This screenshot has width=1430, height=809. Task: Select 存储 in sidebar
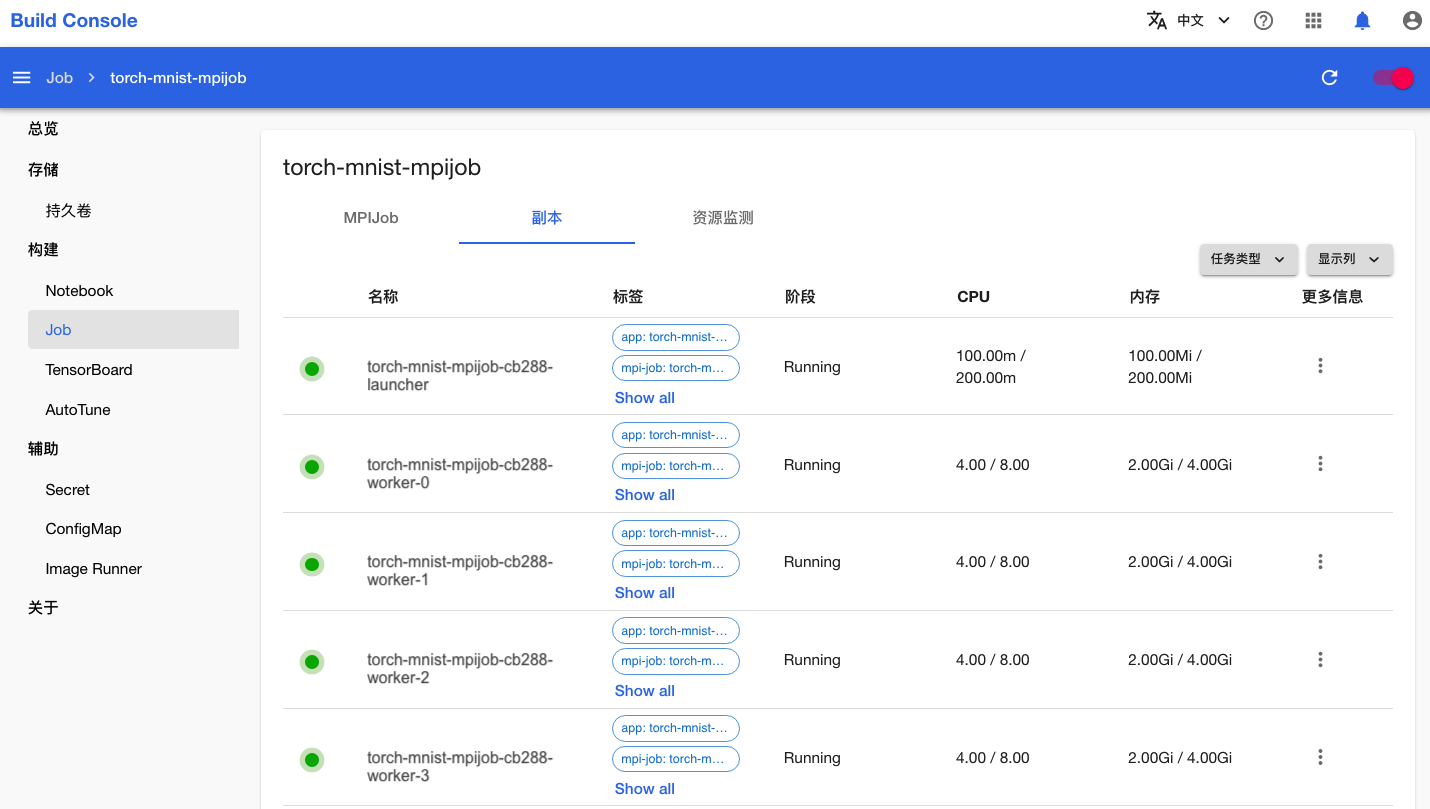[x=43, y=170]
